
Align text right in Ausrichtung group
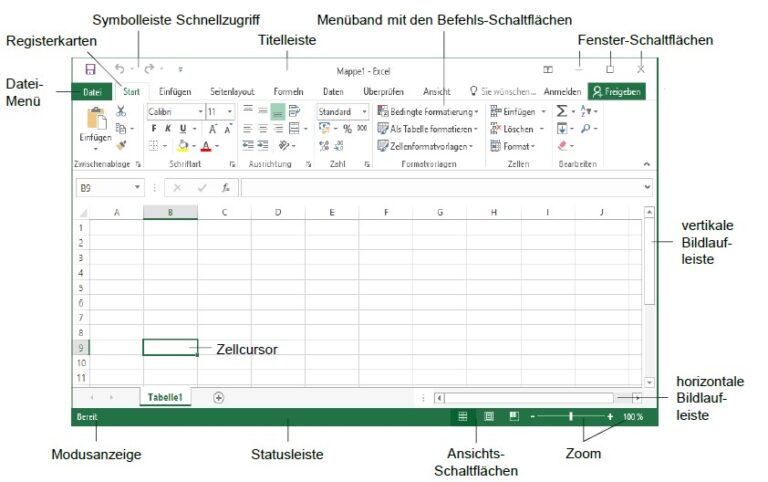coord(278,129)
